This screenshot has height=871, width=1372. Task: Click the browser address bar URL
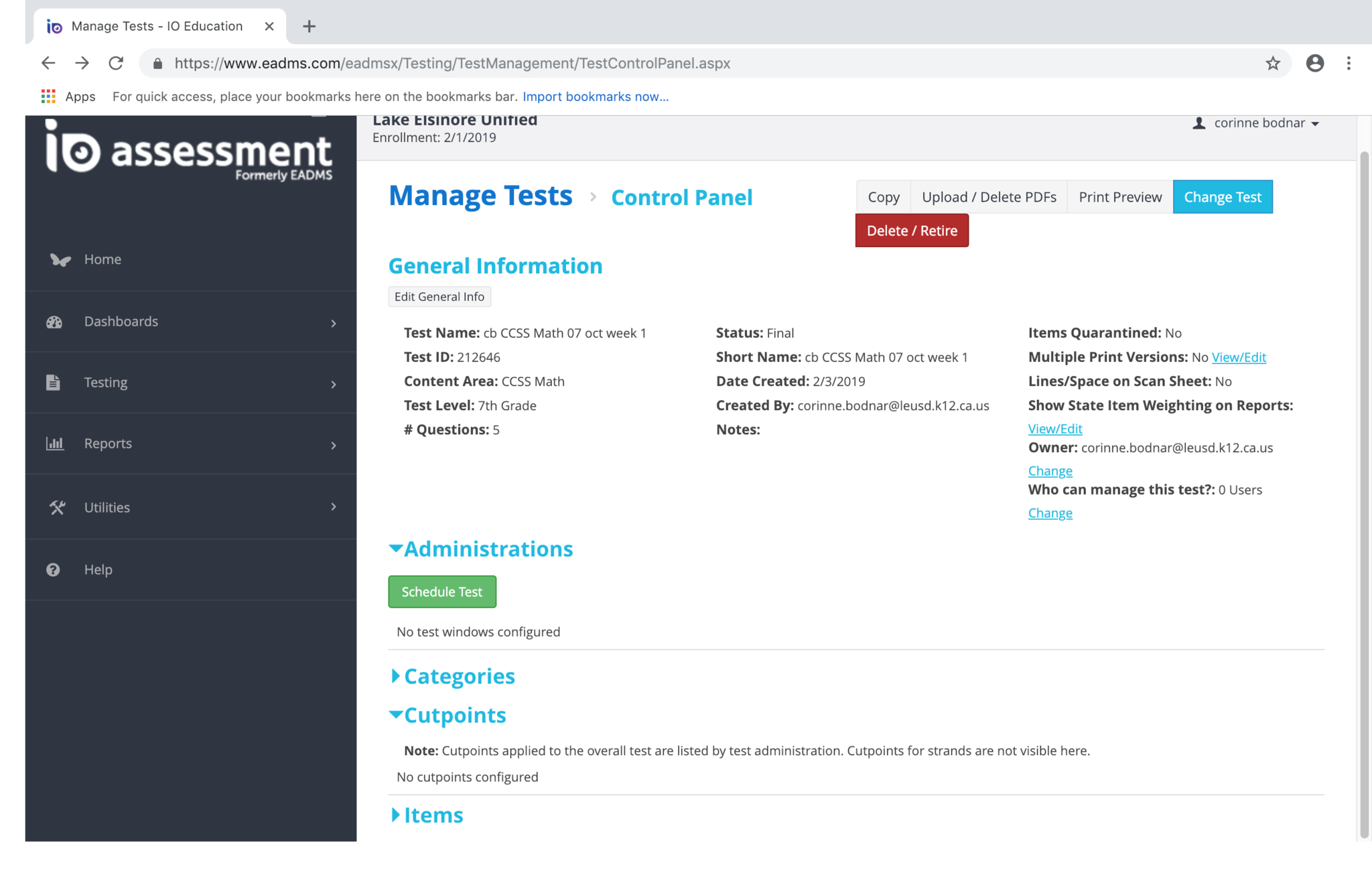click(x=452, y=64)
